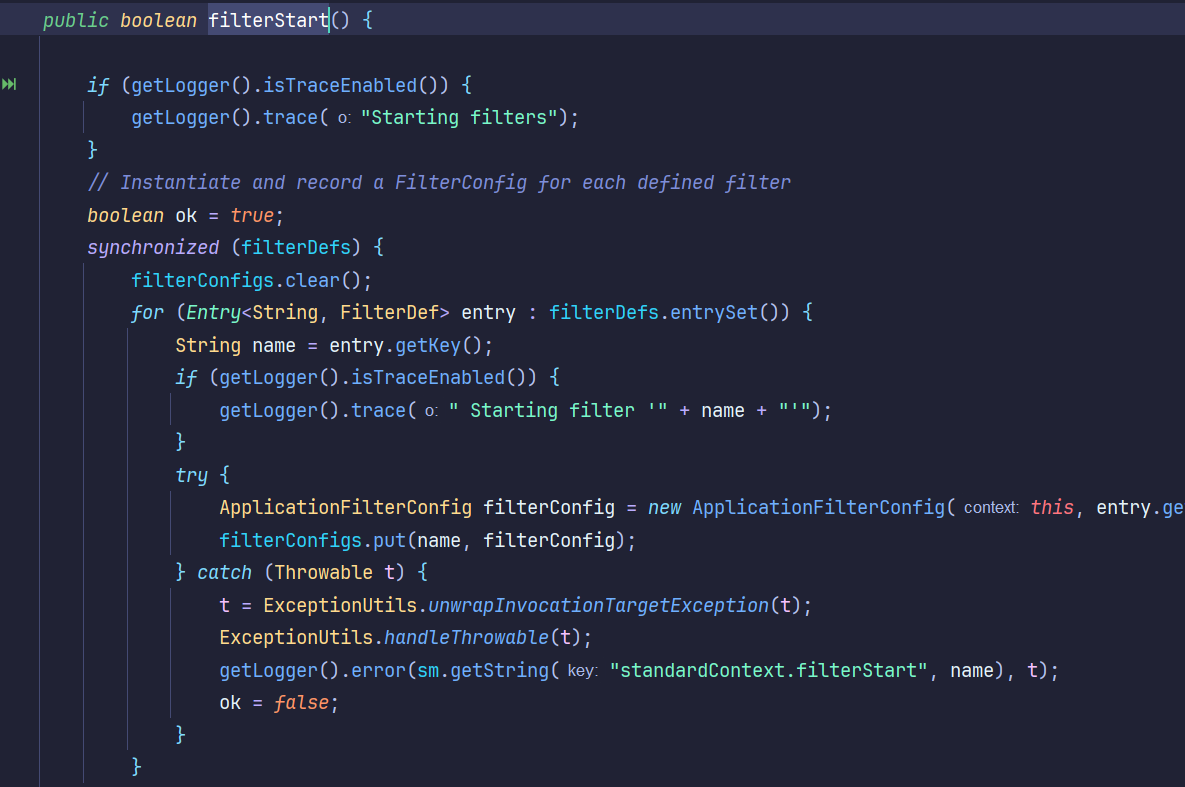1185x787 pixels.
Task: Click the "Starting filters" string literal
Action: (459, 118)
